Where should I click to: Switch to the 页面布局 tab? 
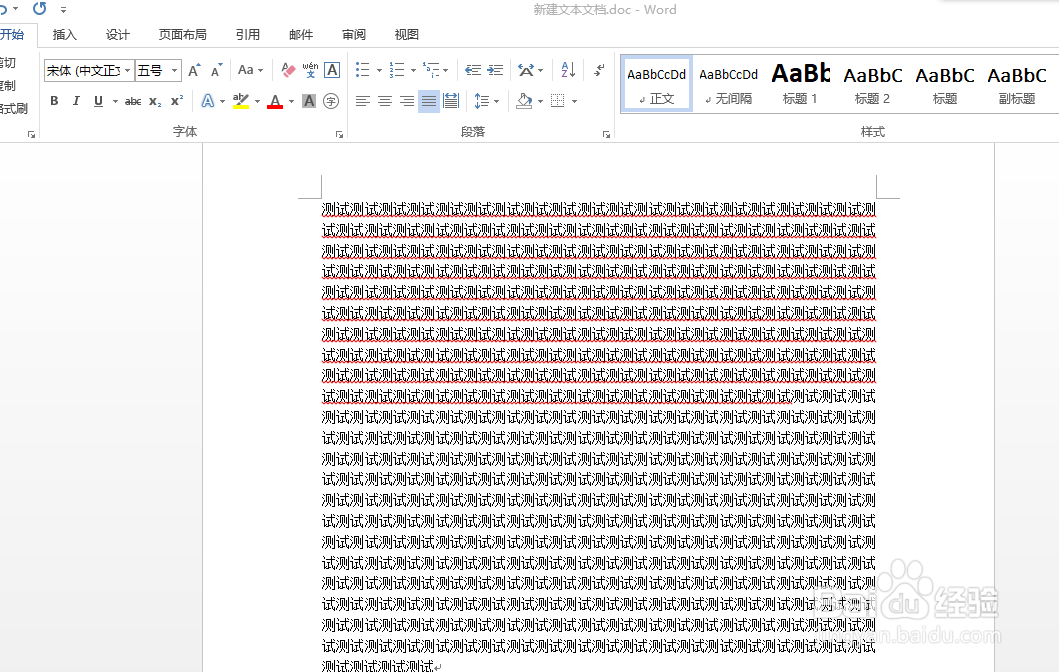coord(182,34)
